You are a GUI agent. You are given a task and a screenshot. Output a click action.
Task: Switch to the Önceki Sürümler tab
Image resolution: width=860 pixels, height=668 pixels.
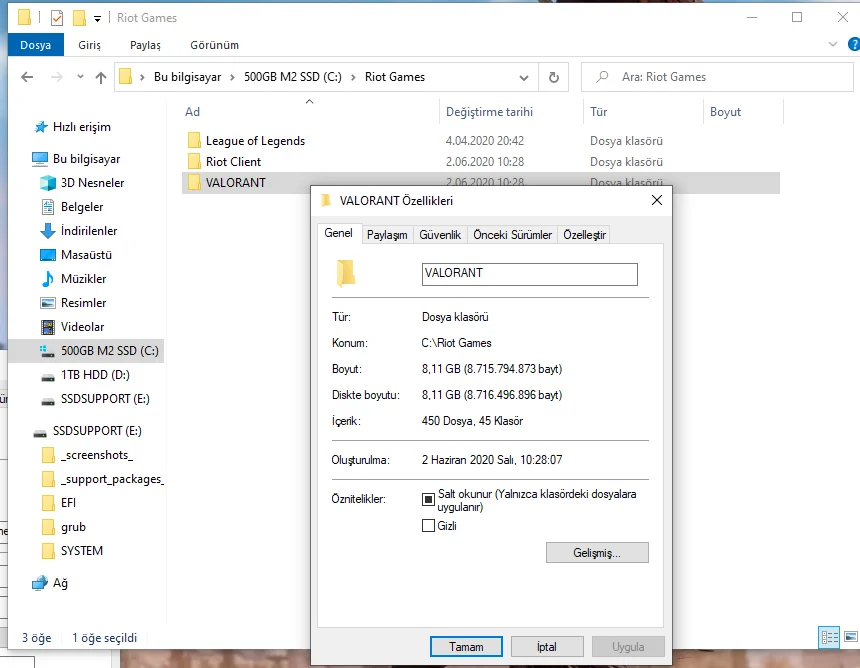tap(512, 235)
